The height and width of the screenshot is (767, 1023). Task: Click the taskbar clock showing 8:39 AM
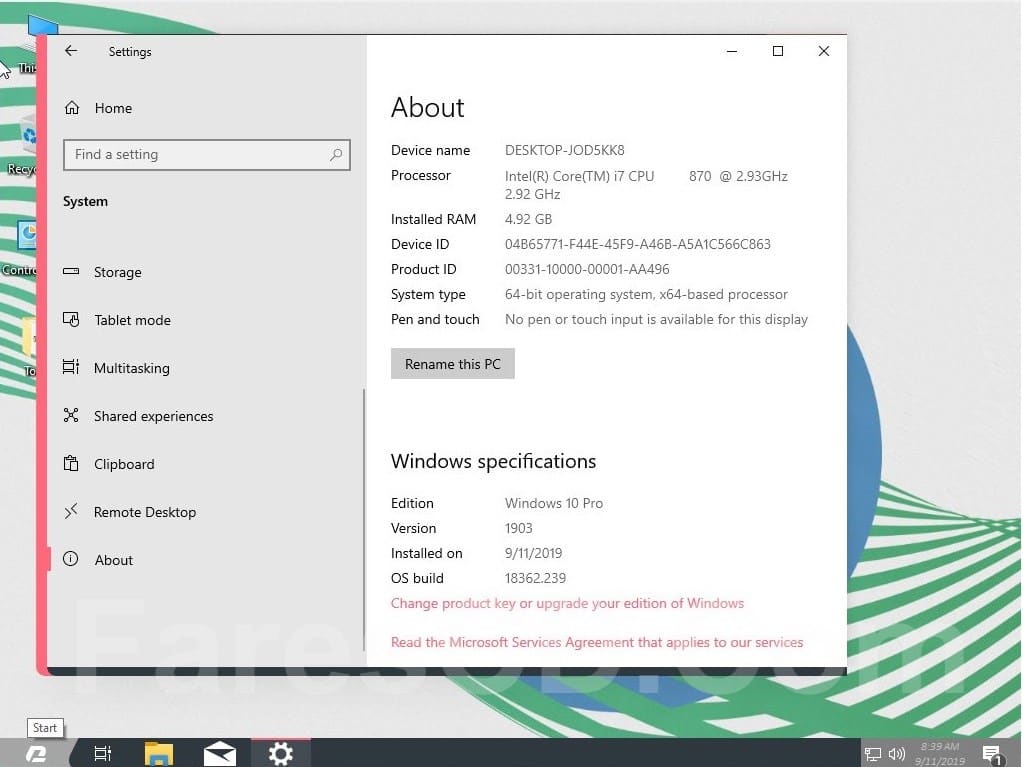939,753
